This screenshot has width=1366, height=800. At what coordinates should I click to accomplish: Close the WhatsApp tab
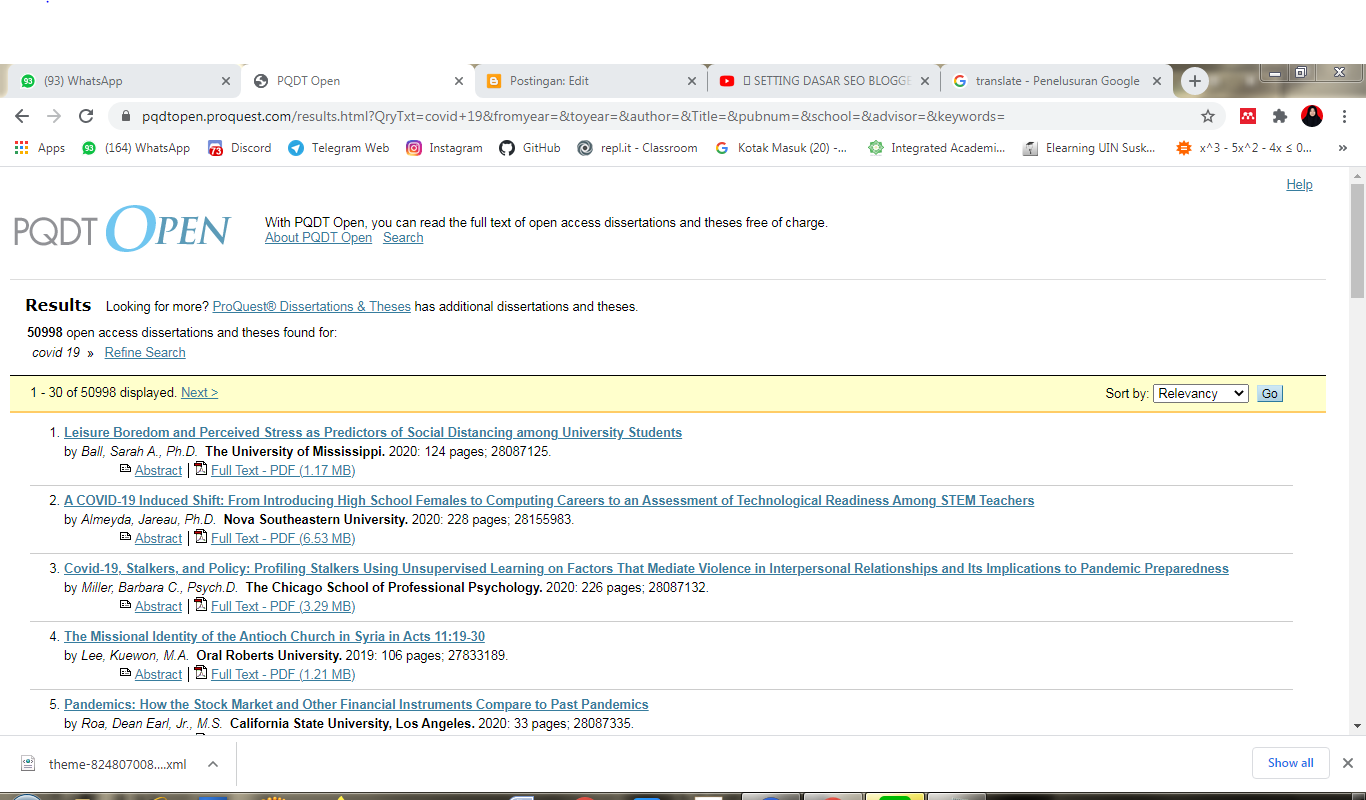[226, 81]
